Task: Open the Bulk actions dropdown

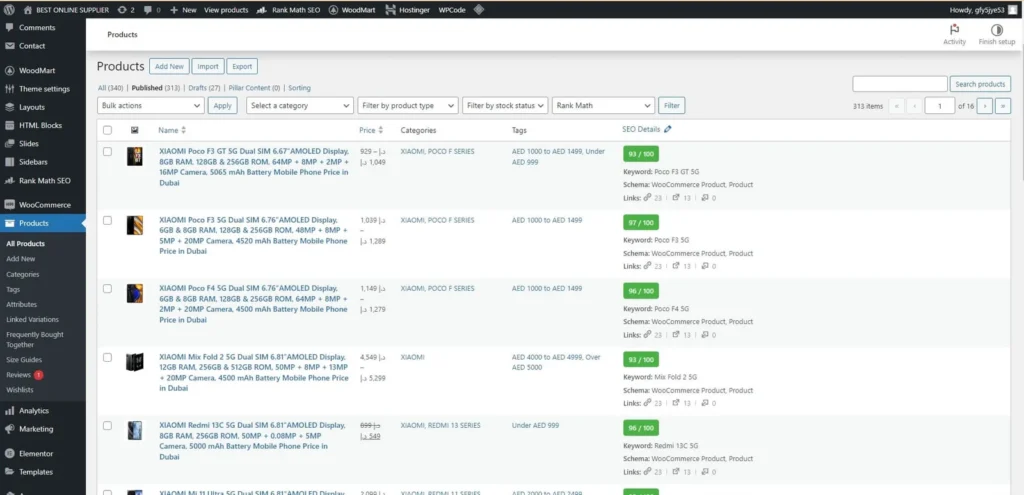Action: (x=151, y=105)
